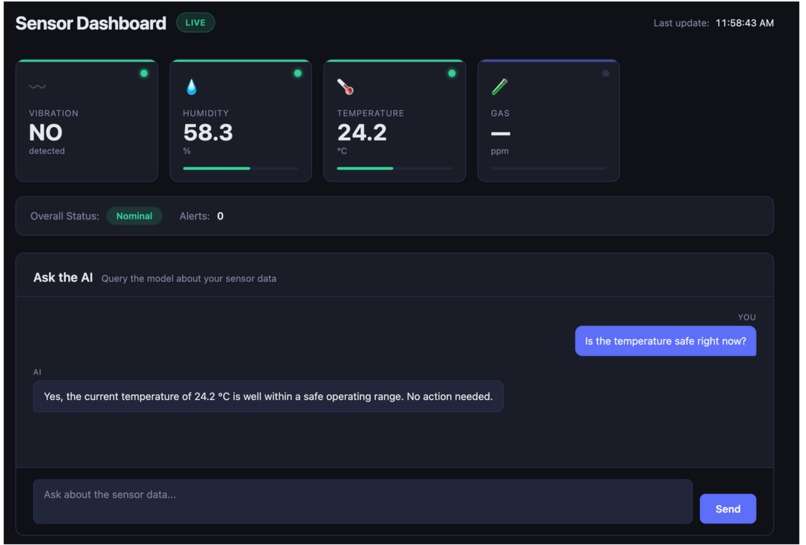Click the inactive status dot on Gas card
The height and width of the screenshot is (545, 806).
(x=606, y=74)
